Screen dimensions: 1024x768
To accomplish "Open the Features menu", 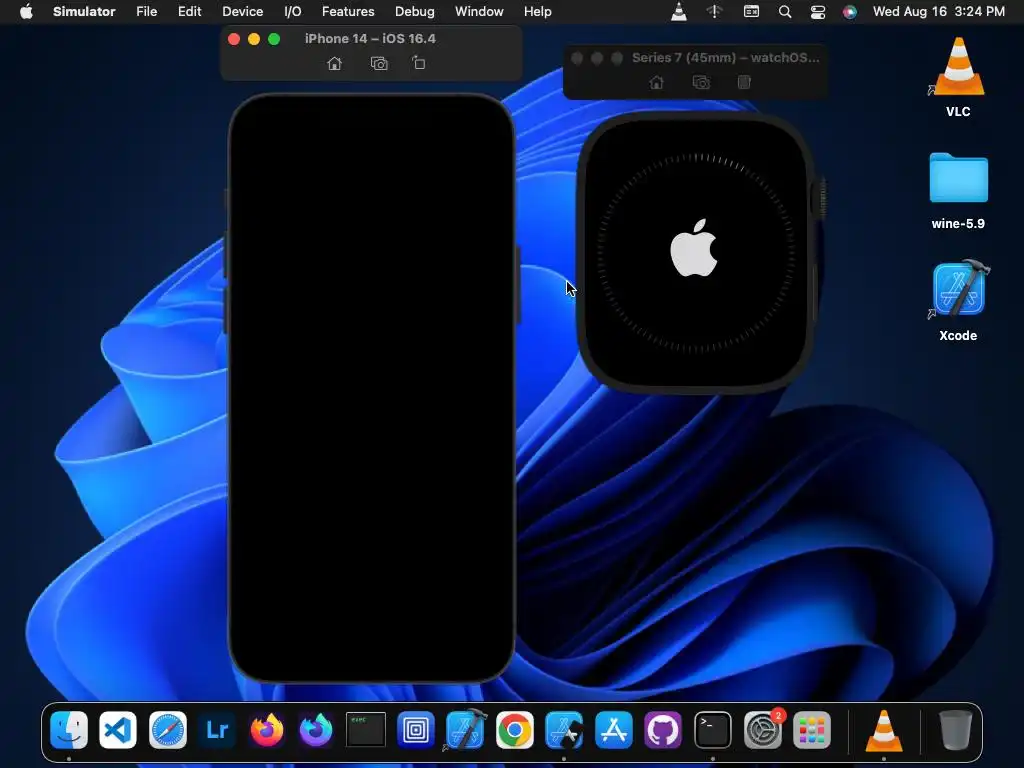I will [348, 11].
